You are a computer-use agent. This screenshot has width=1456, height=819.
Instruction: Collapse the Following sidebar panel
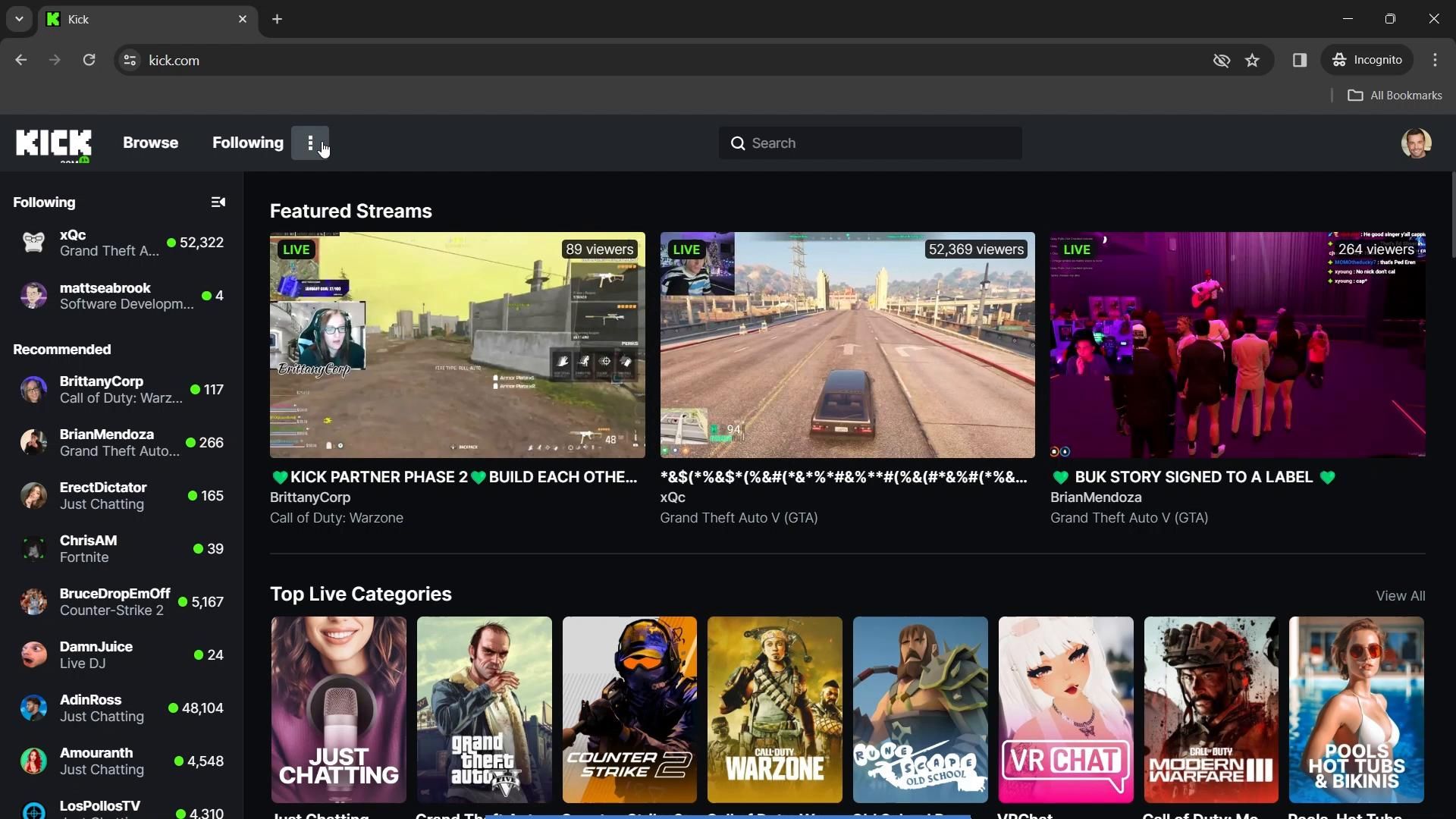click(x=218, y=202)
